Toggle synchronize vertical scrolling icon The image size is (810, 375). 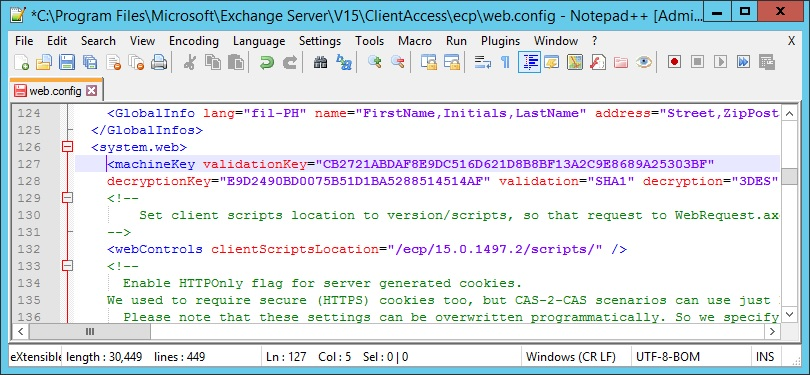point(428,62)
